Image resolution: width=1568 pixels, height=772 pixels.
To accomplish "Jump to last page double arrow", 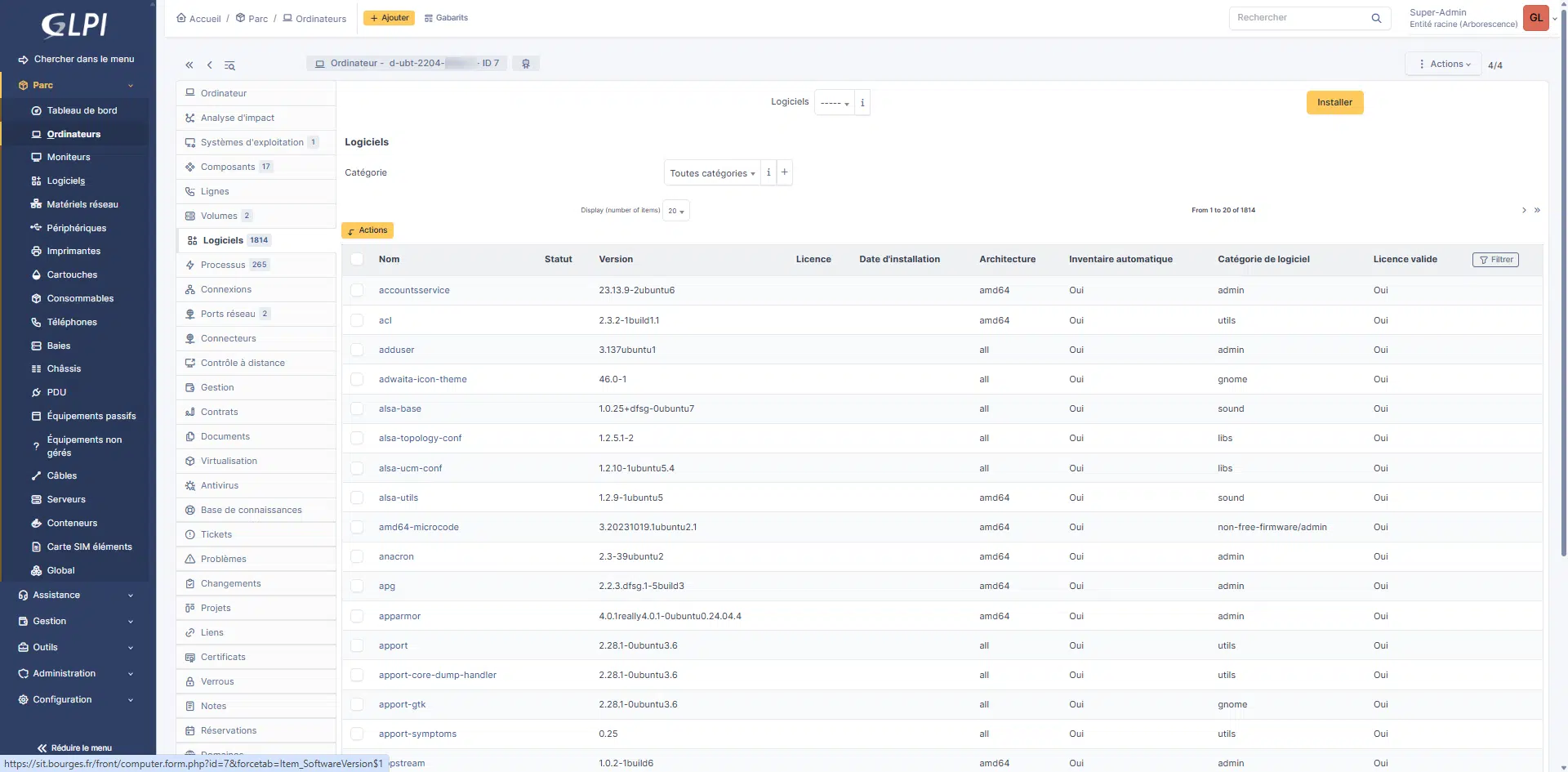I will point(1537,211).
